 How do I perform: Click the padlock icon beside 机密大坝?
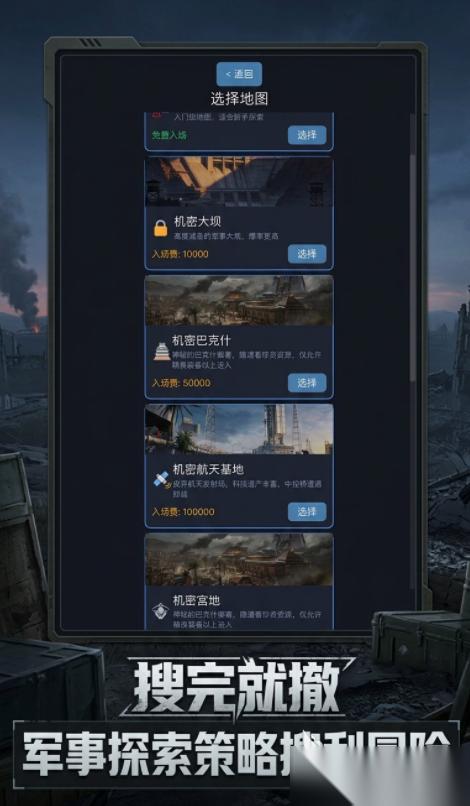[x=161, y=228]
